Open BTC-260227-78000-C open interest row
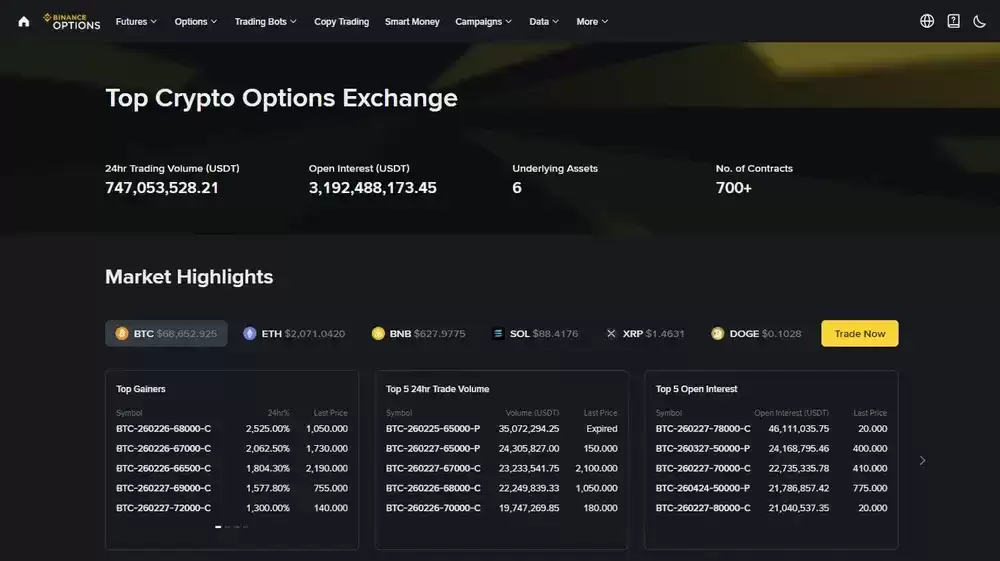1000x561 pixels. pos(771,428)
